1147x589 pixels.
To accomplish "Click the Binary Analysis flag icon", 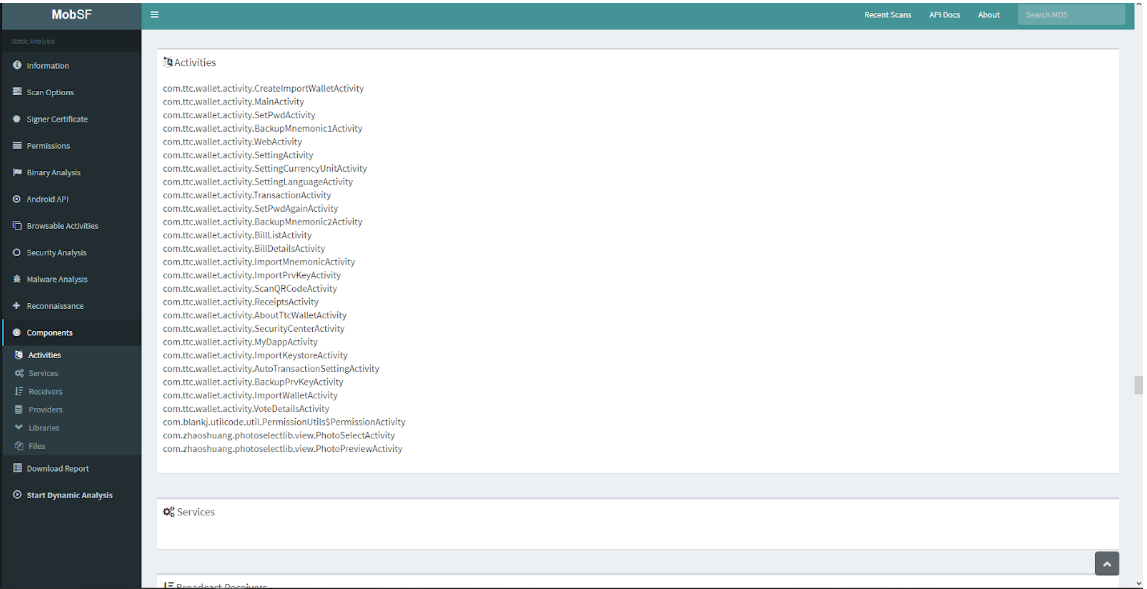I will [18, 172].
